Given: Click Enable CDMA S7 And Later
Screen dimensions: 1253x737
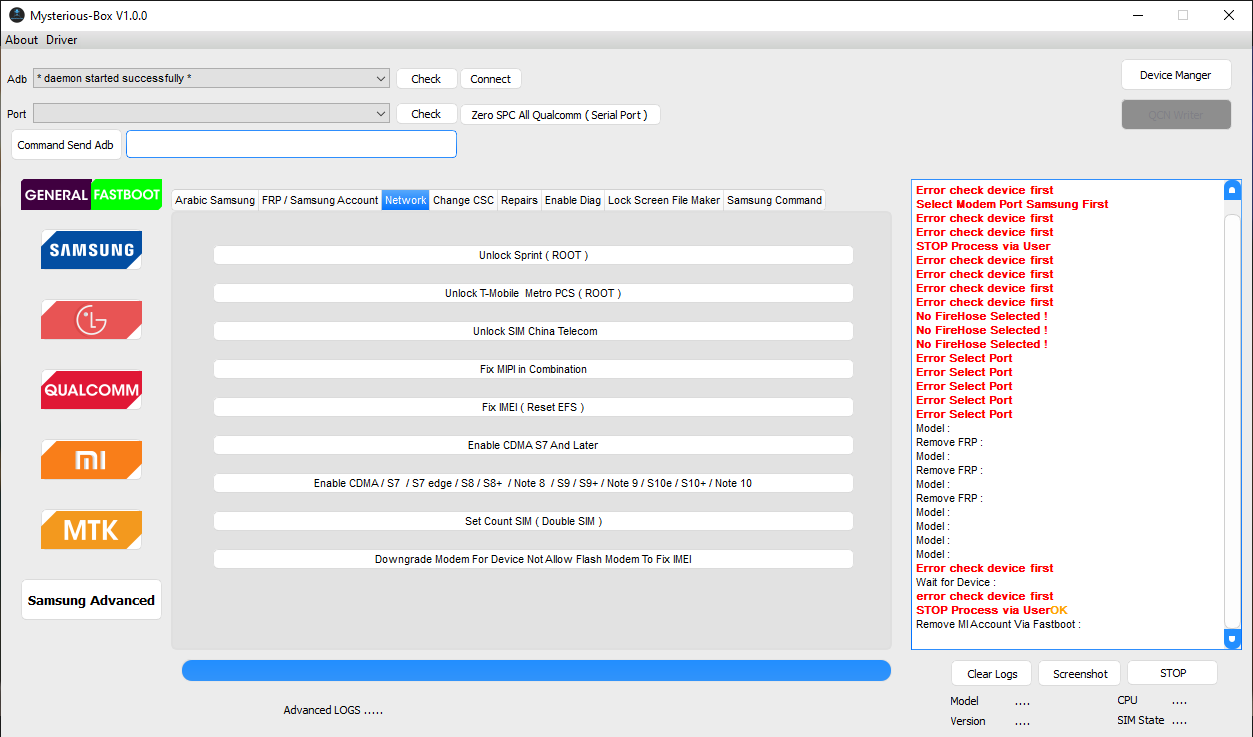Looking at the screenshot, I should 533,445.
